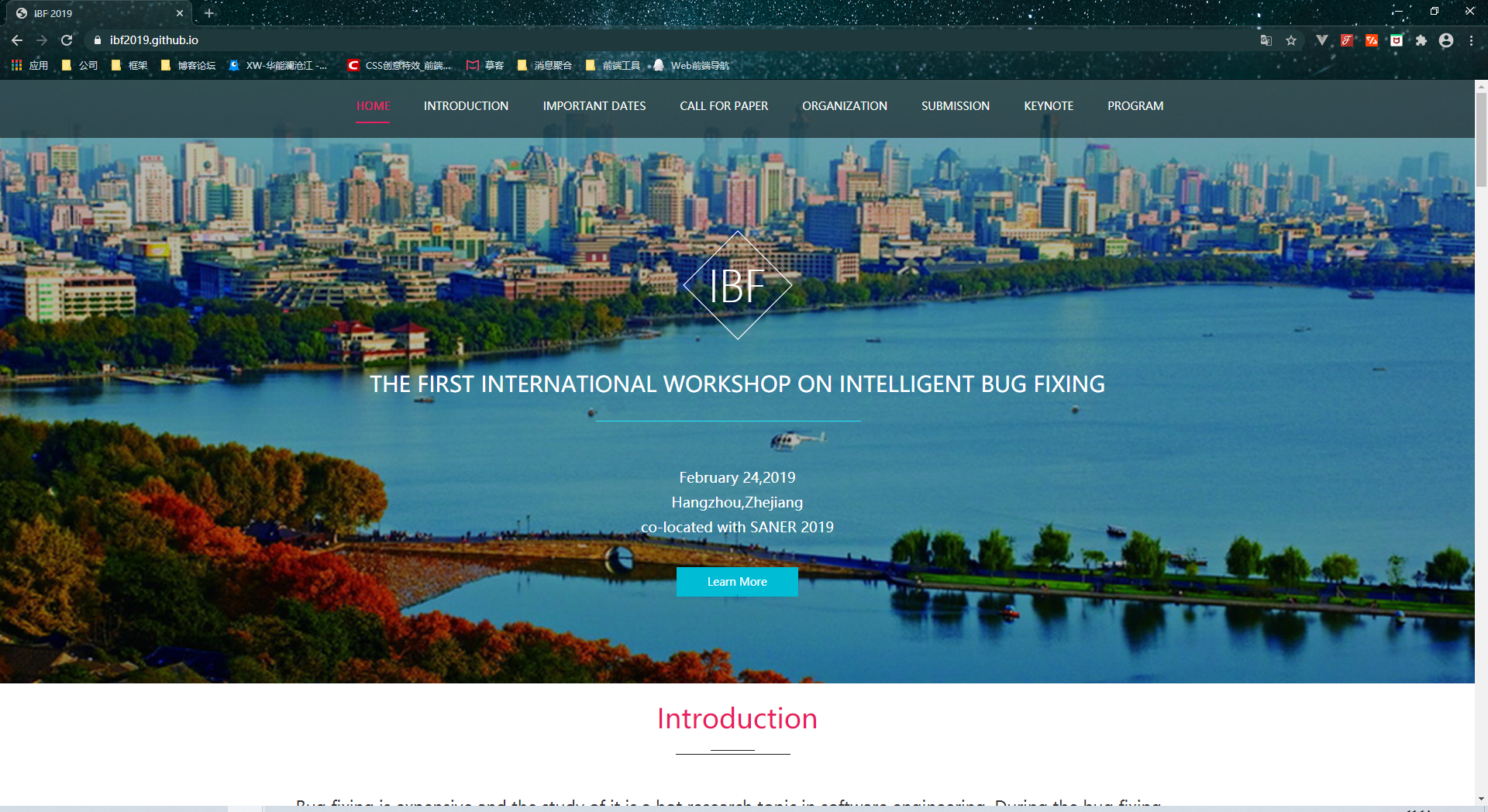Open the KEYNOTE section
1488x812 pixels.
[x=1049, y=106]
